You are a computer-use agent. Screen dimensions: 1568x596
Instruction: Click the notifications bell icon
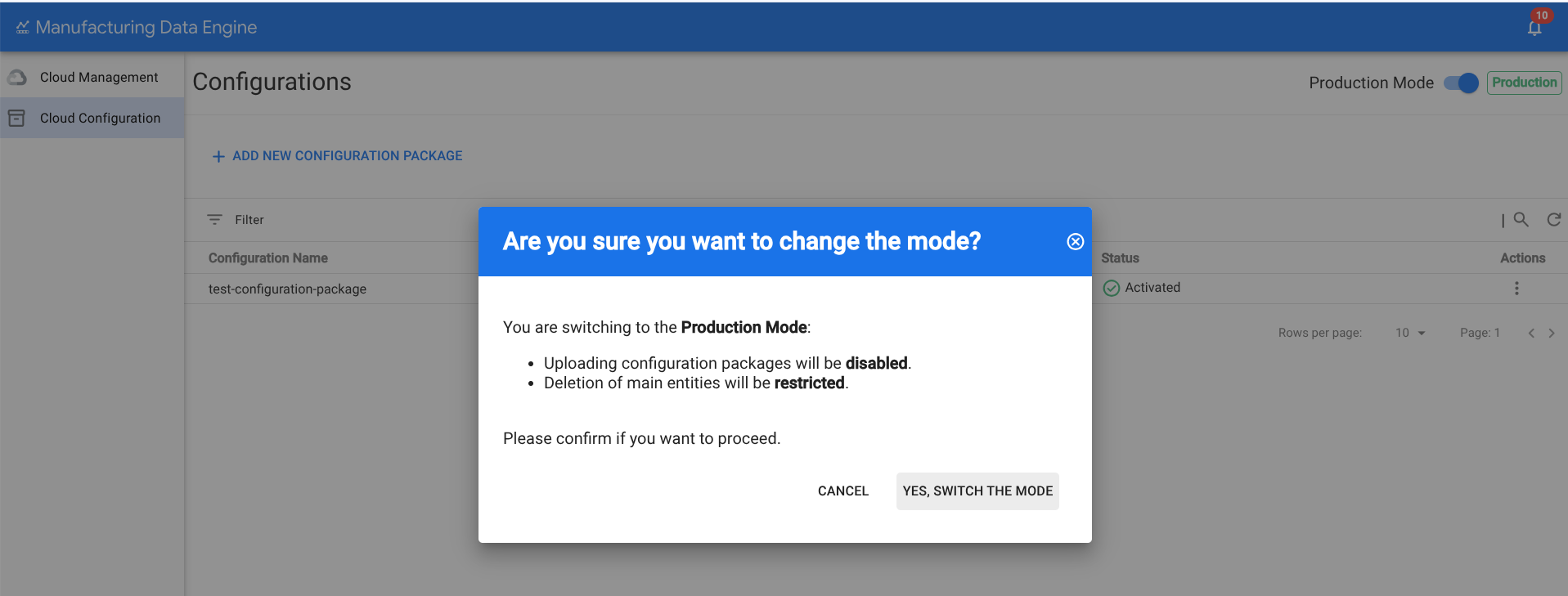[1534, 28]
